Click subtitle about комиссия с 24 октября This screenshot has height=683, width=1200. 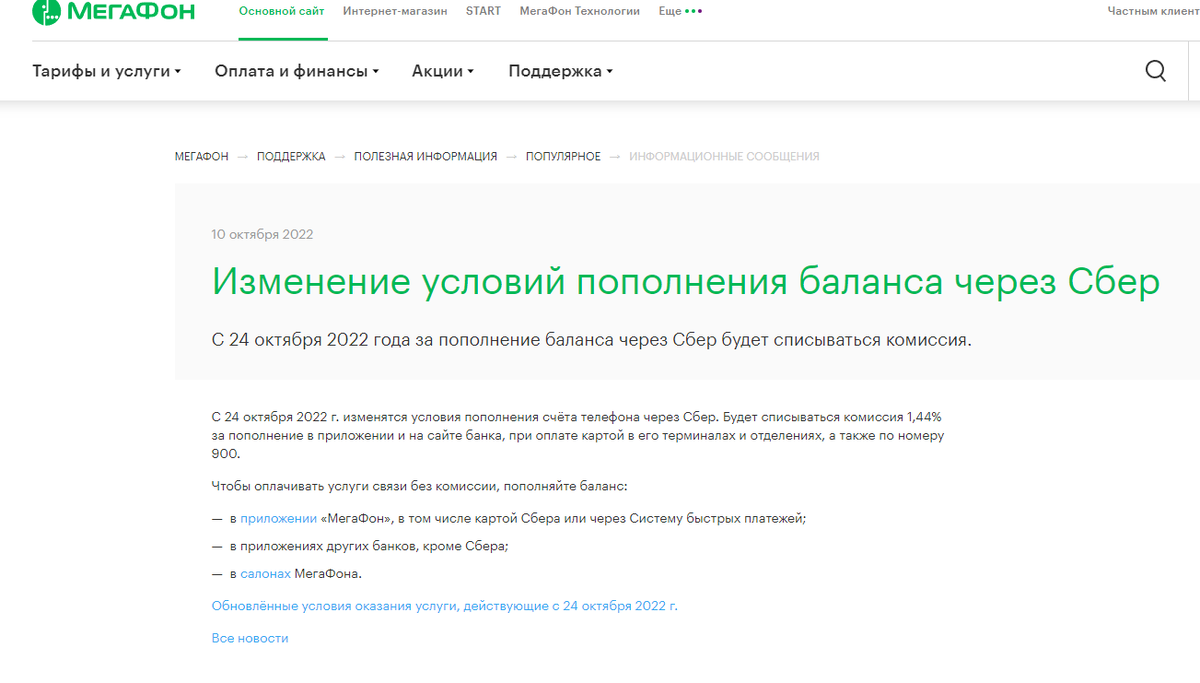coord(591,340)
